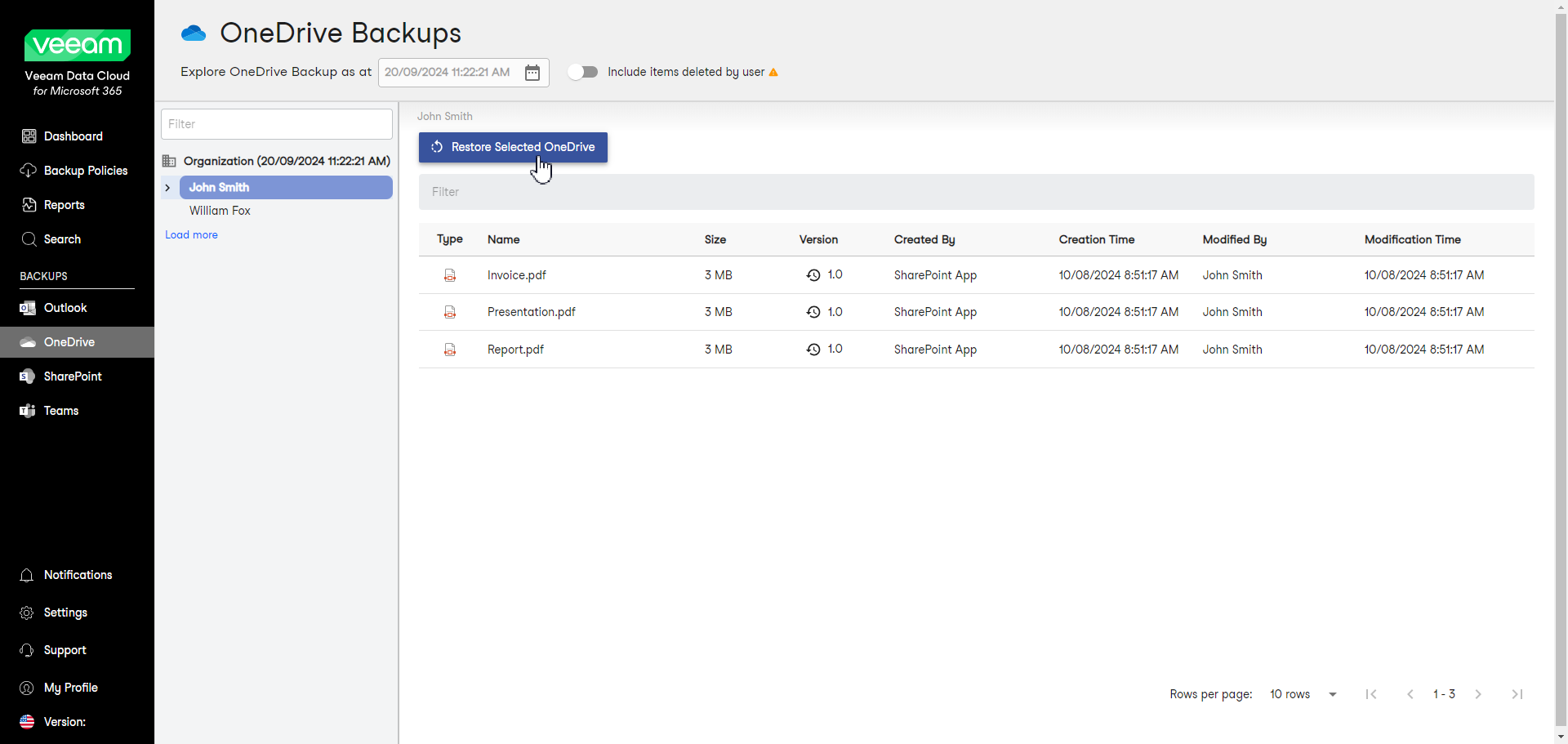
Task: Click the Outlook backups icon
Action: coord(28,308)
